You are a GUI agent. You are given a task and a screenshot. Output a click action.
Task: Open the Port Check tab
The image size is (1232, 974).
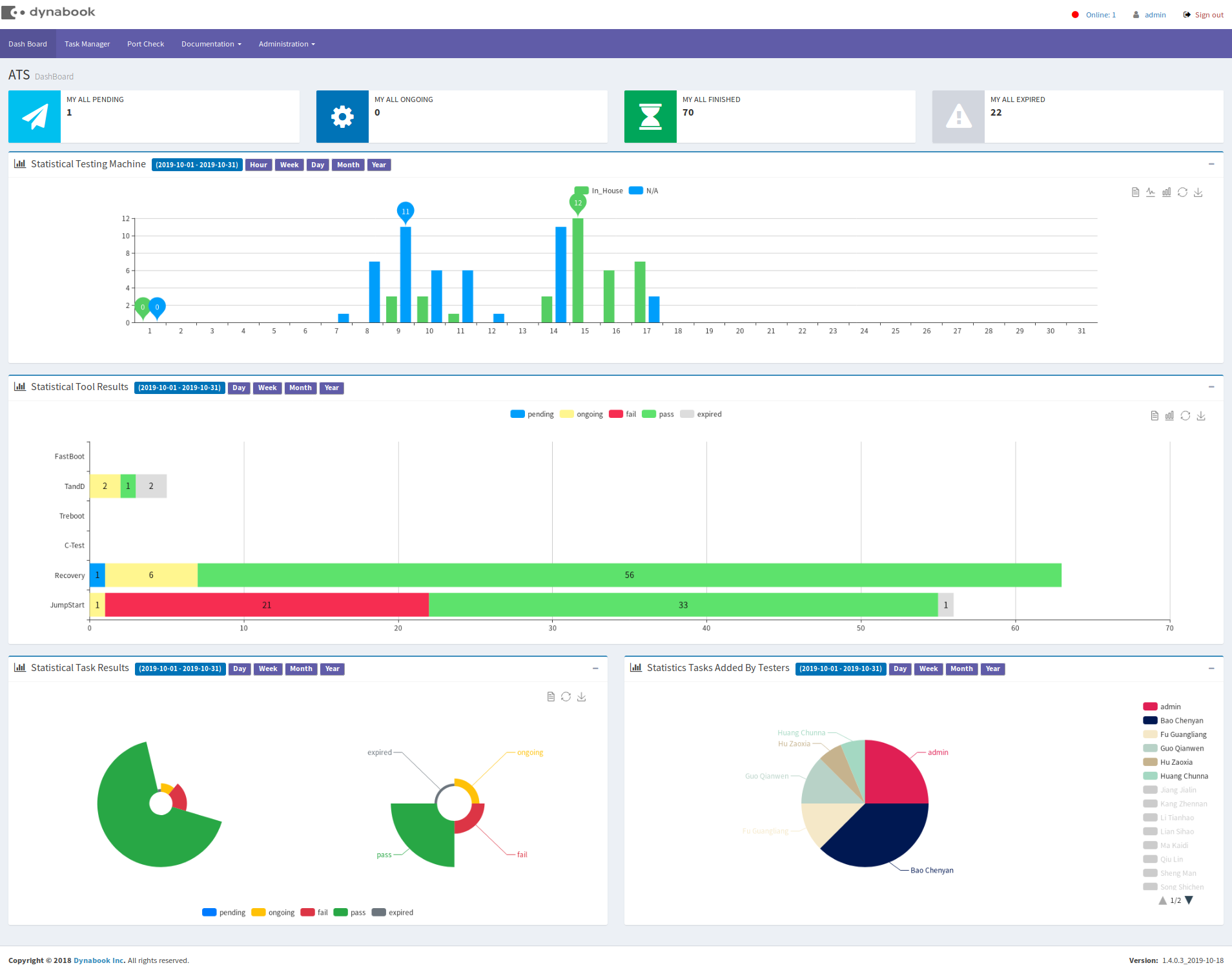point(145,44)
